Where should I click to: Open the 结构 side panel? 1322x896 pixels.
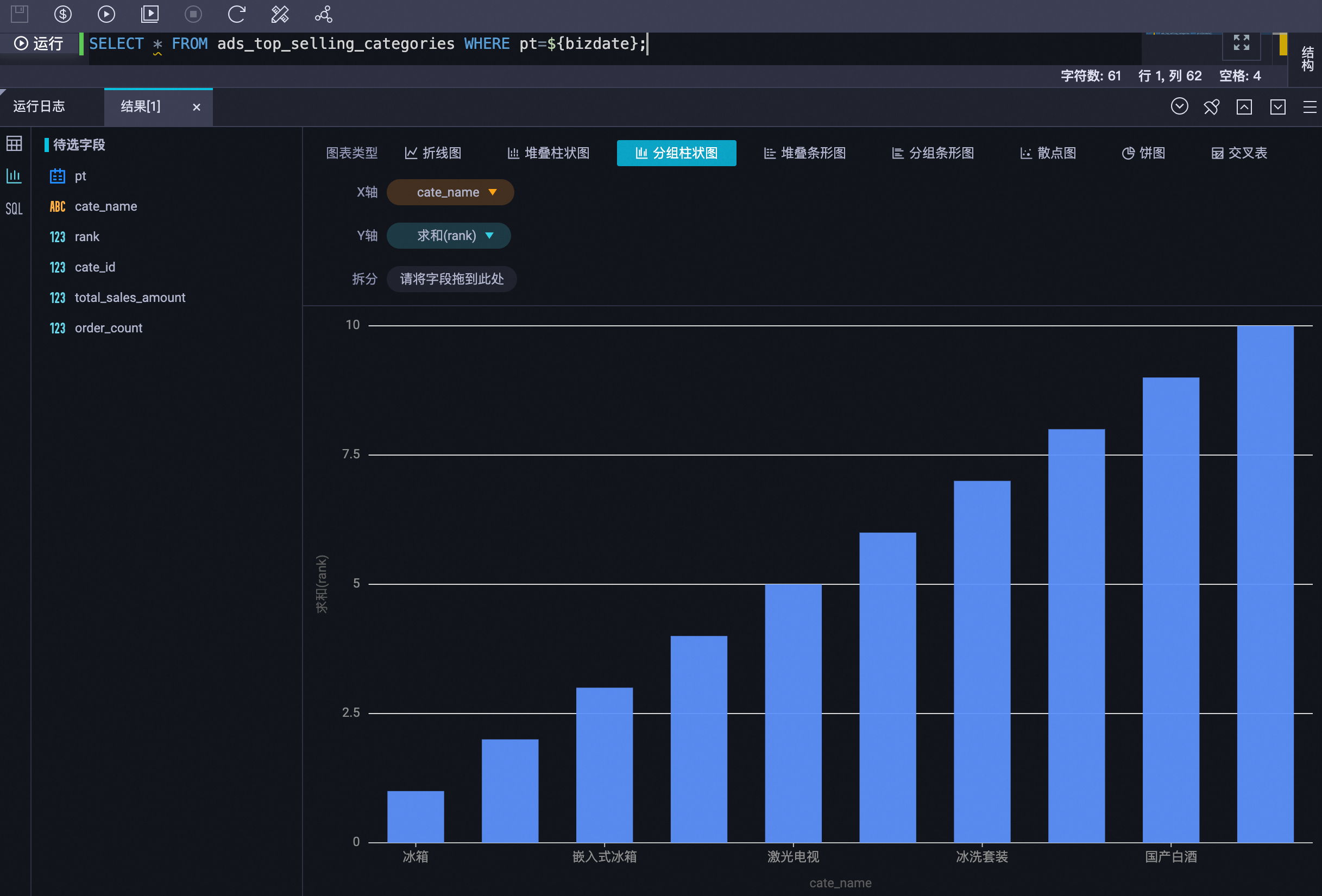tap(1307, 59)
